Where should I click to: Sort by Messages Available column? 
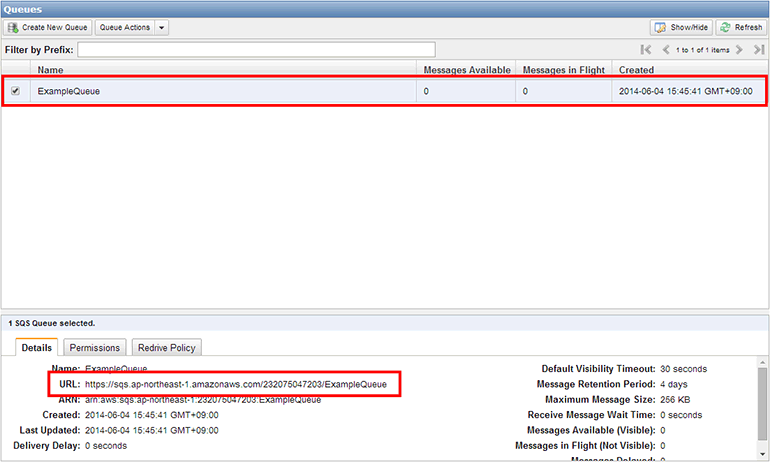[x=467, y=70]
